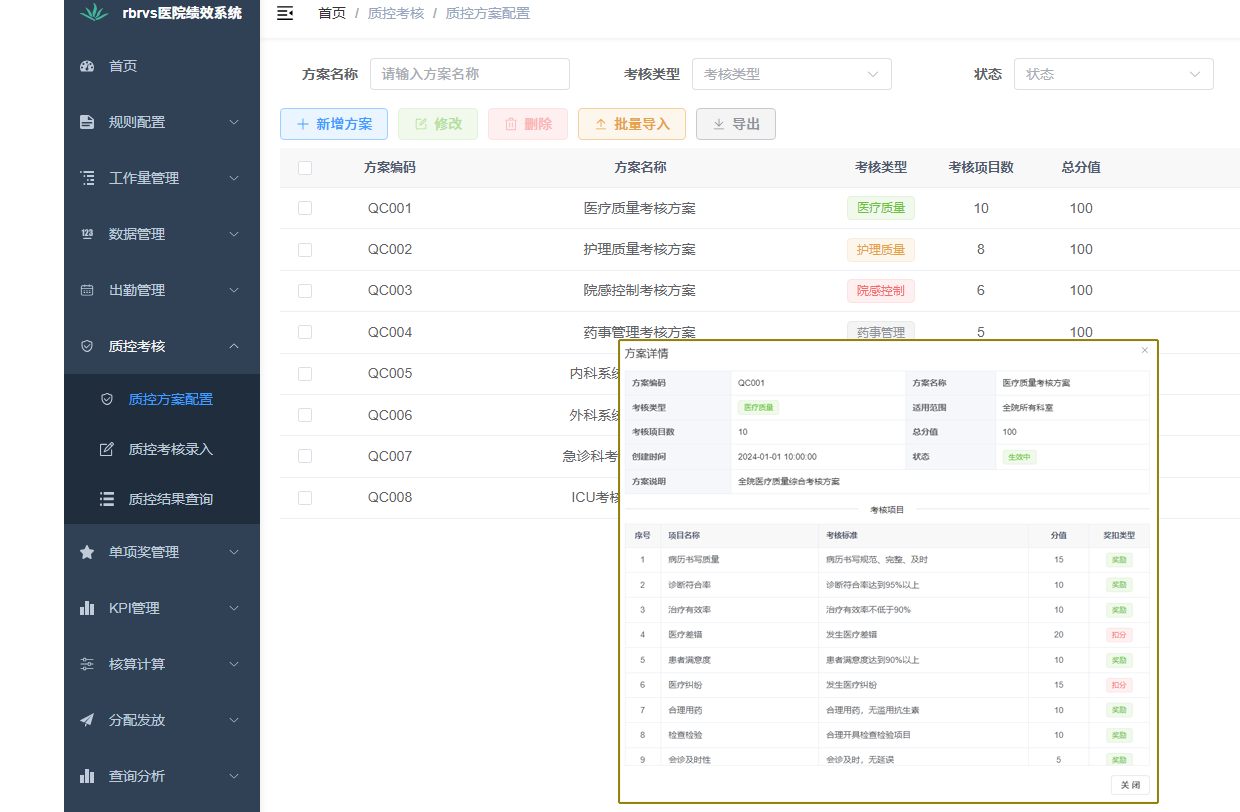
Task: Select the 首页 home icon in sidebar
Action: point(86,66)
